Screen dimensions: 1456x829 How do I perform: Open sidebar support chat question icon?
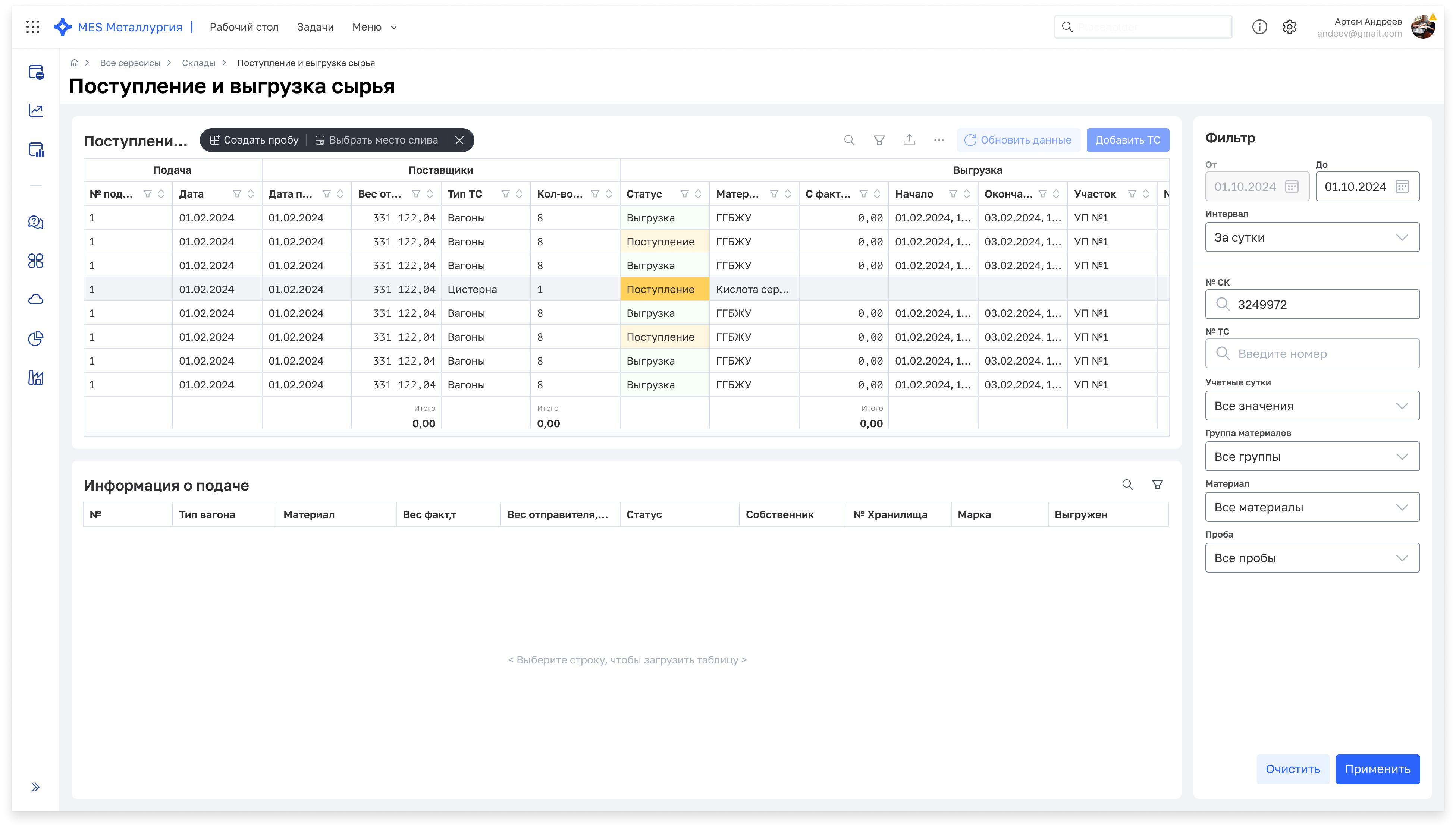tap(36, 222)
